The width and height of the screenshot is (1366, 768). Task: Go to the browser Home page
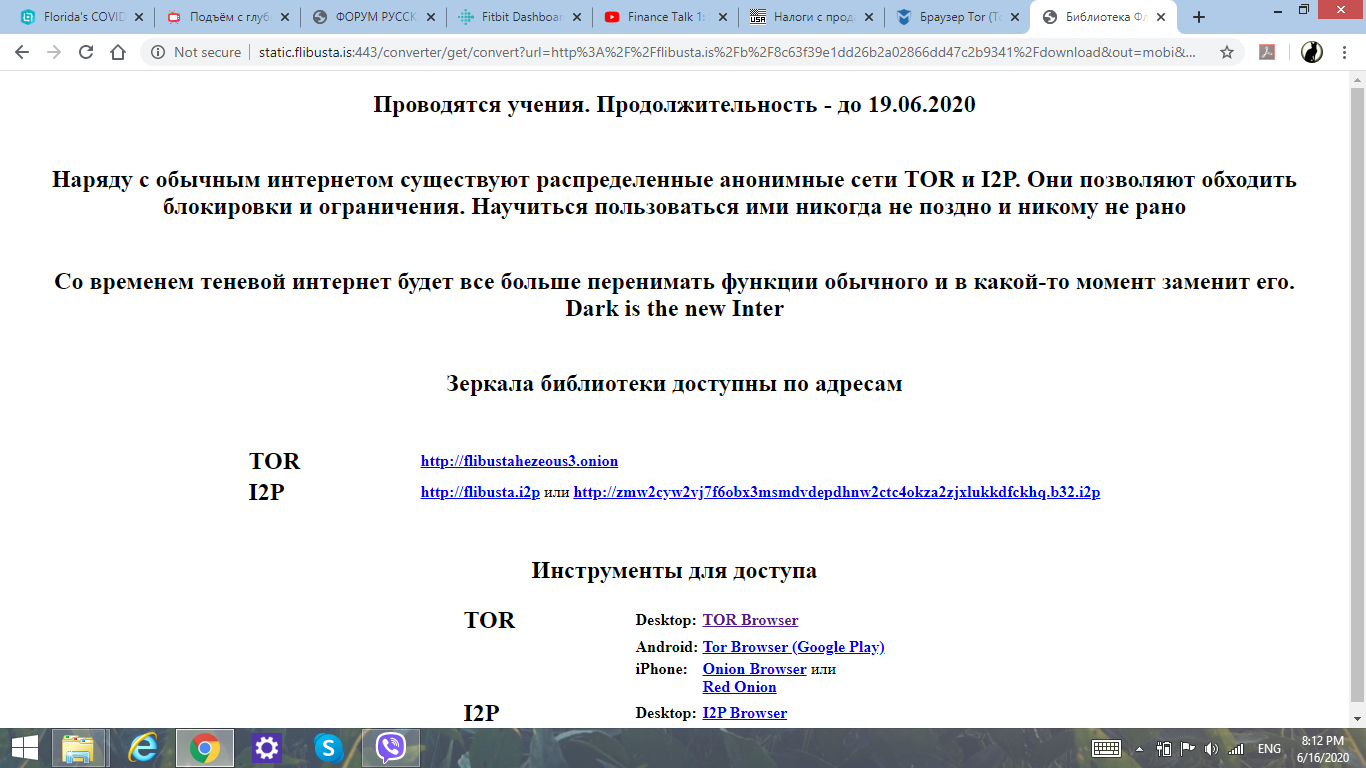coord(118,53)
